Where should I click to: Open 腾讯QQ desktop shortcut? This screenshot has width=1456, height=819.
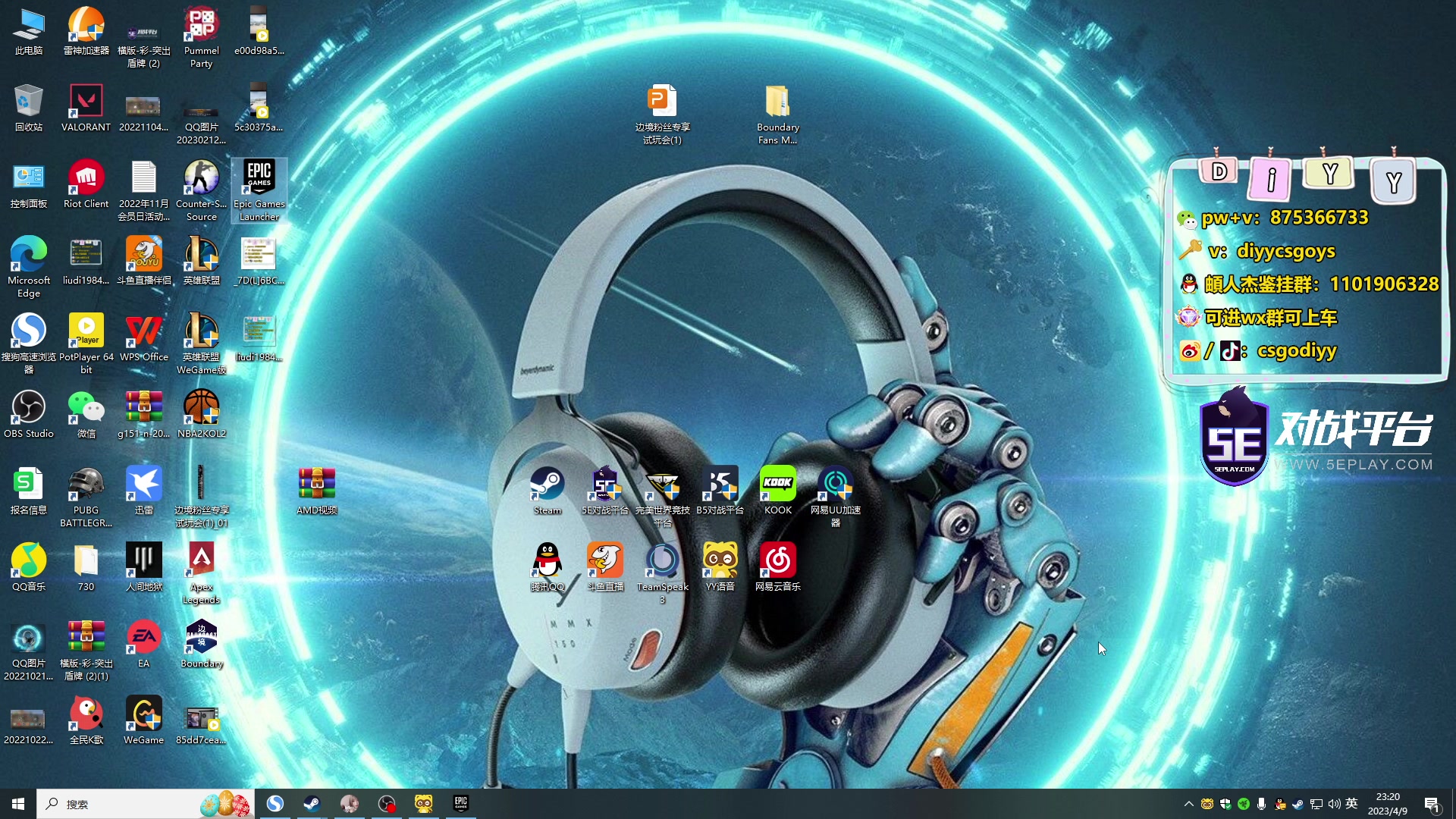[547, 566]
